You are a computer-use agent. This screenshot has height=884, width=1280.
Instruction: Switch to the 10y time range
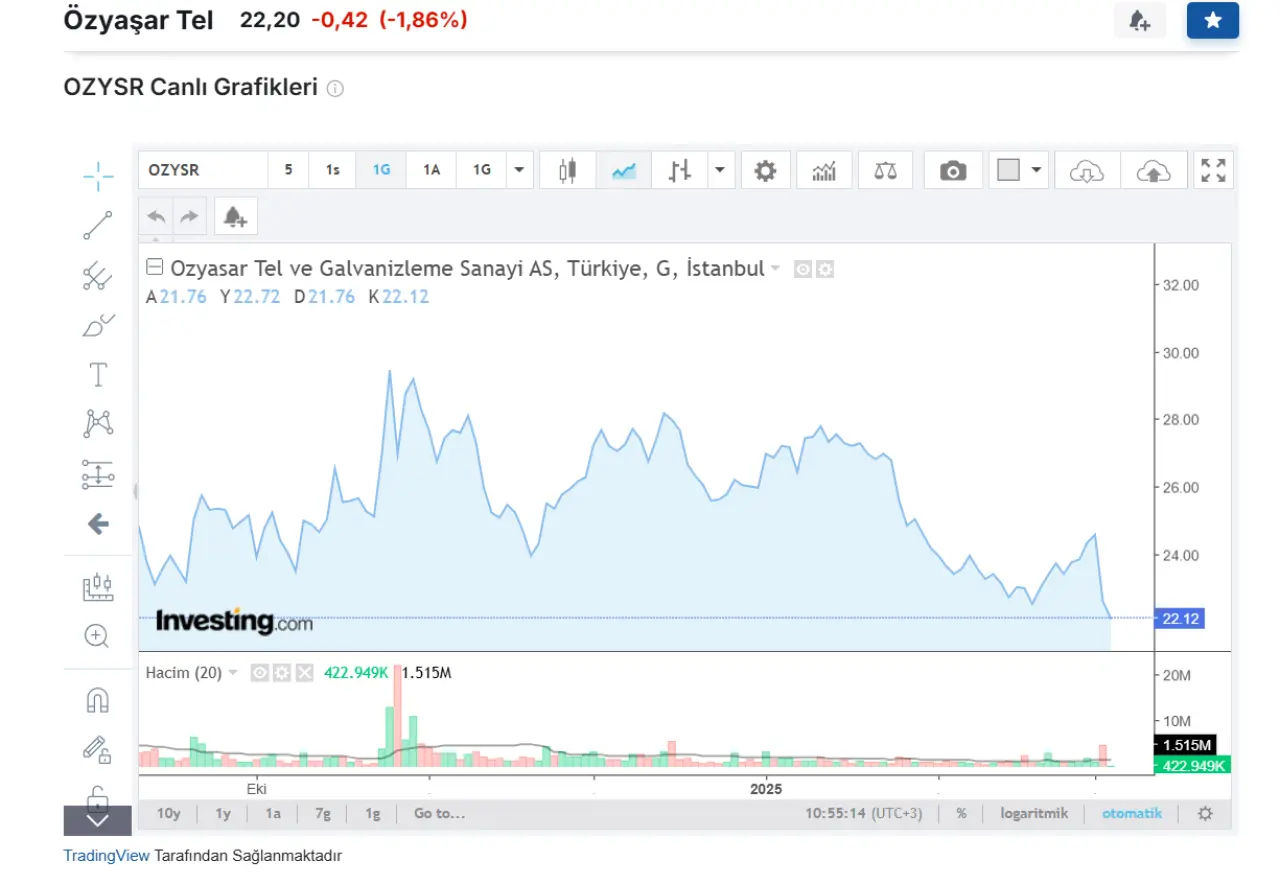[169, 814]
